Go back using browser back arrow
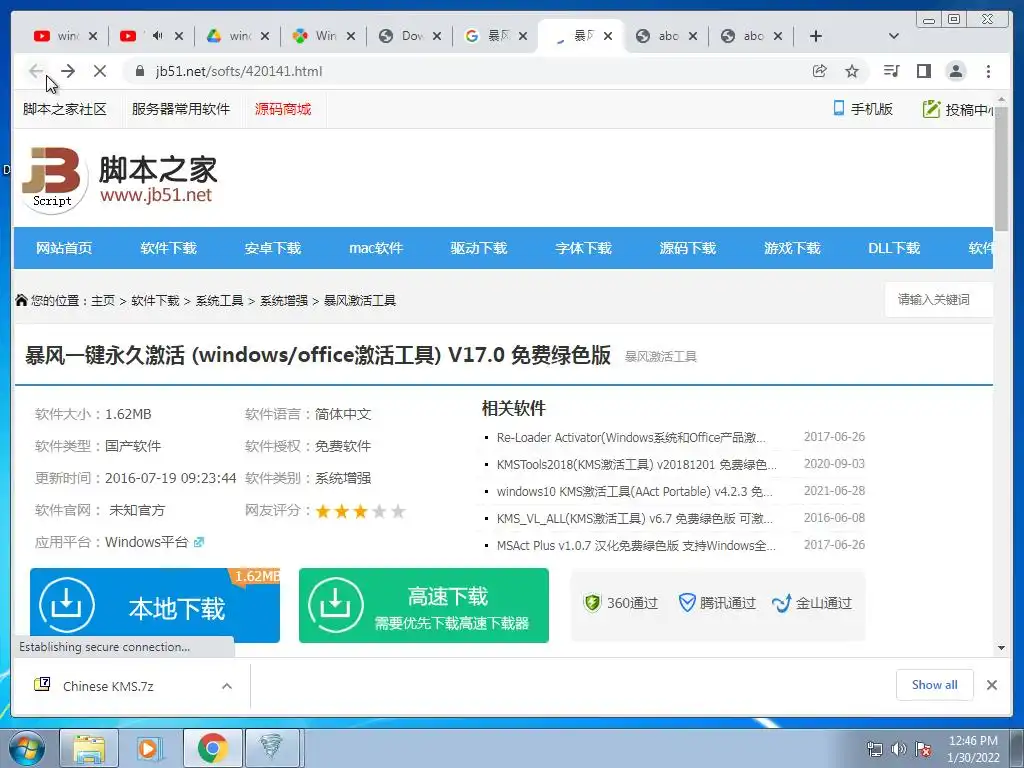The height and width of the screenshot is (768, 1024). click(x=36, y=71)
